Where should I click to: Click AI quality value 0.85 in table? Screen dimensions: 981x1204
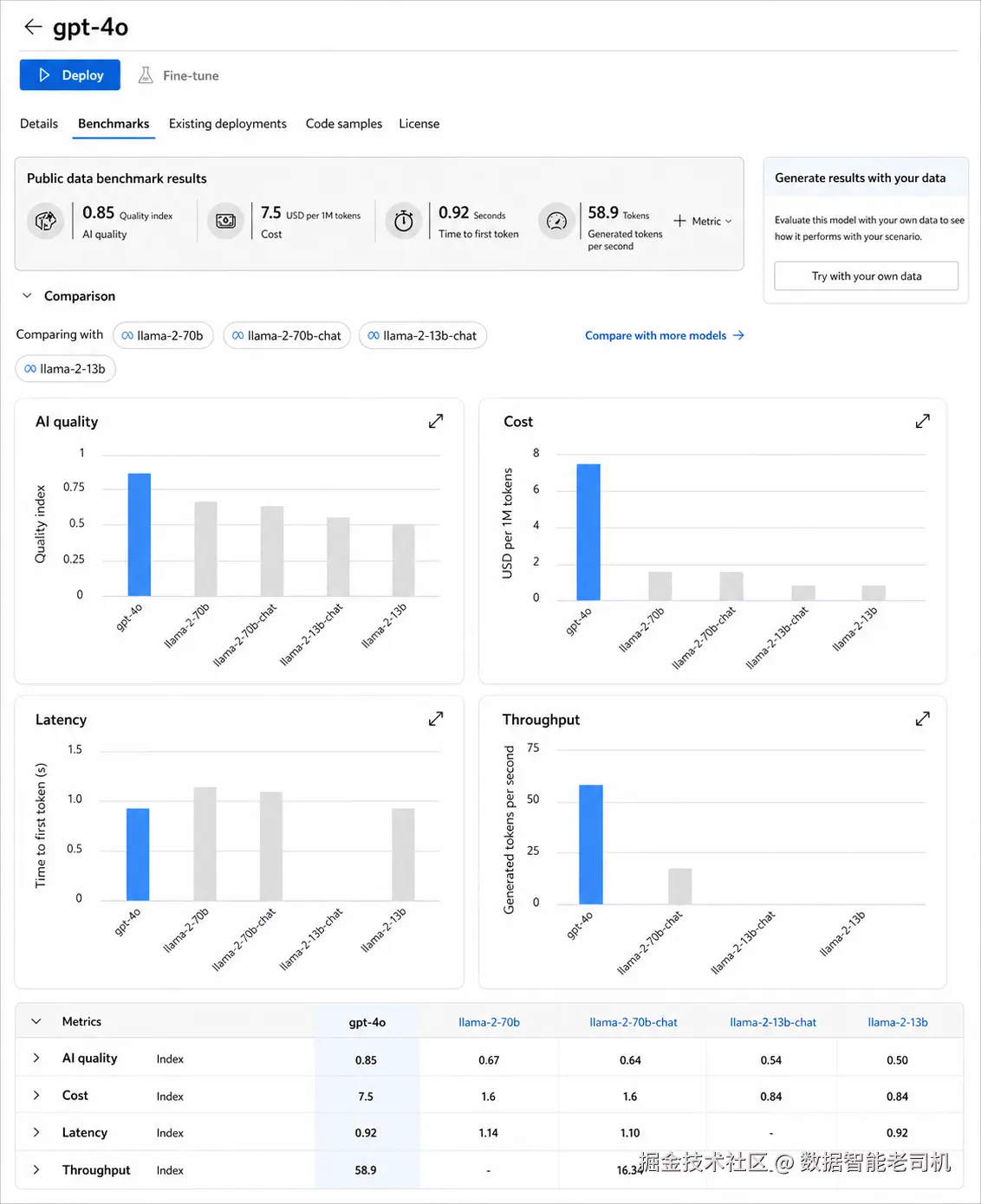coord(366,1060)
